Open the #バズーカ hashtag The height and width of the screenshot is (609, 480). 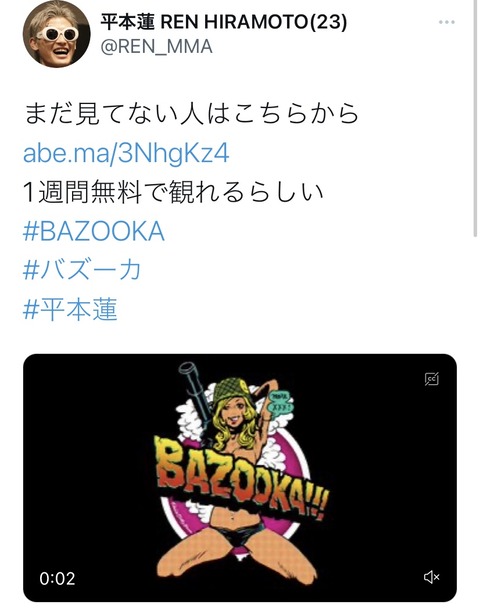click(x=82, y=270)
